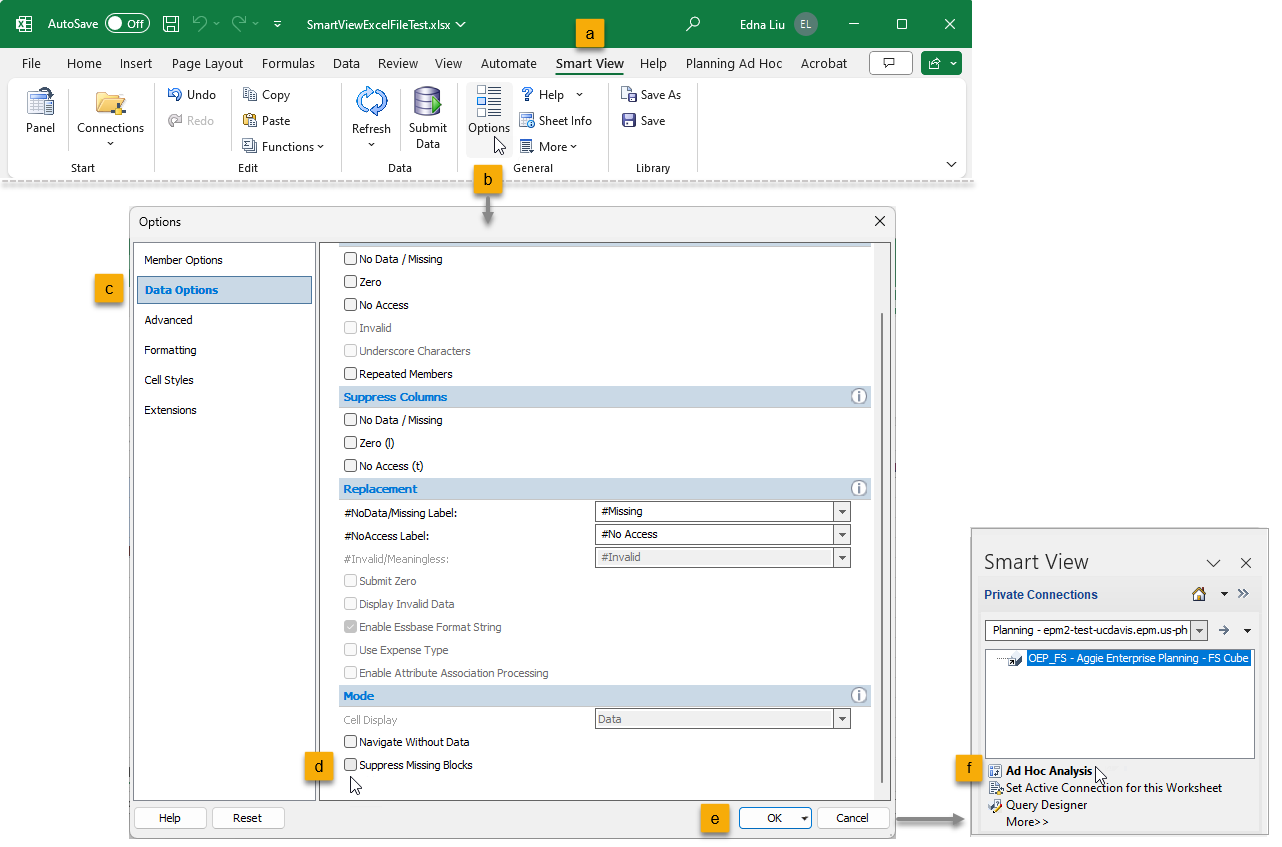Open the Home ribbon tab

(x=84, y=63)
